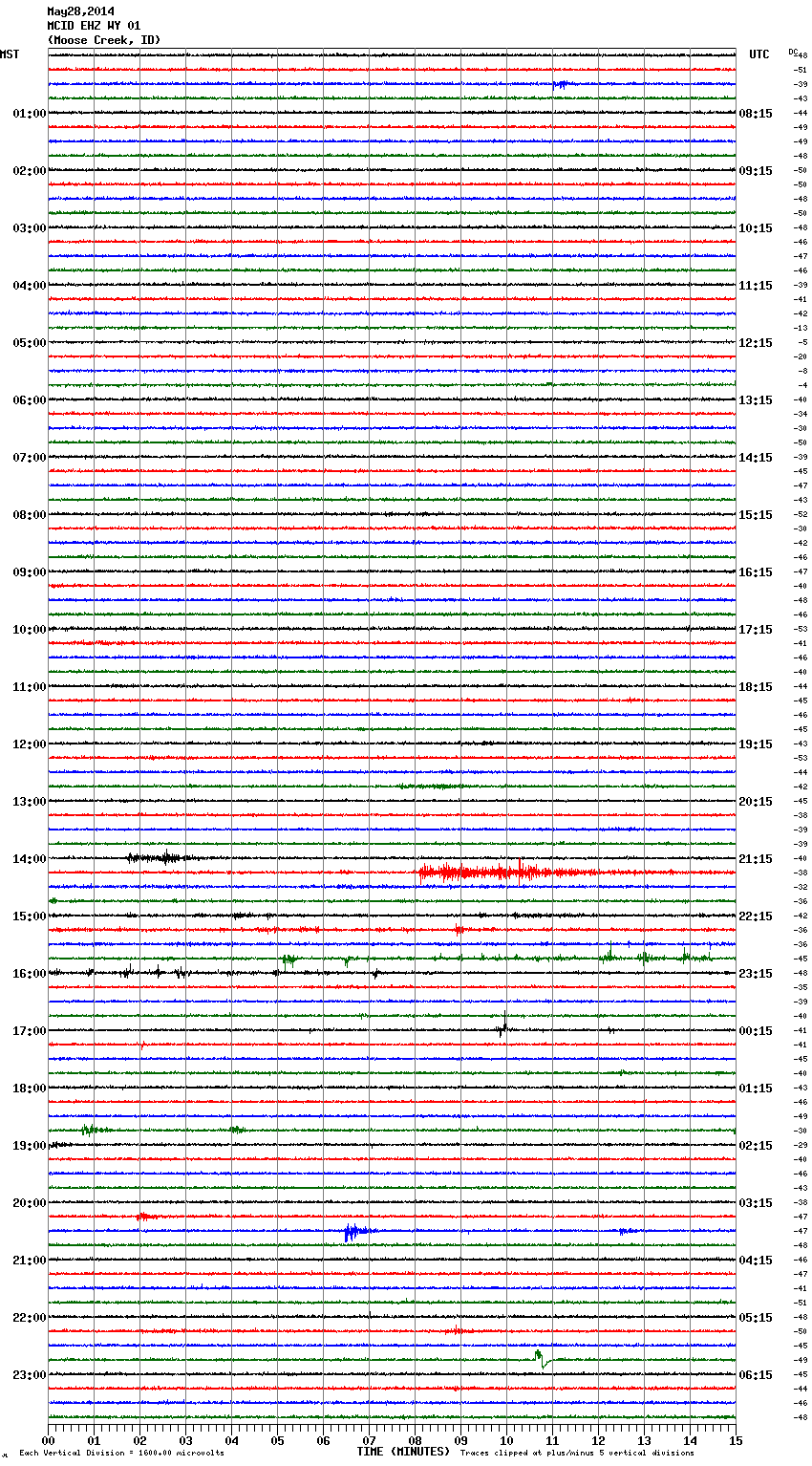The image size is (812, 1466).
Task: Select the 18:00 MST row label
Action: (x=29, y=1089)
